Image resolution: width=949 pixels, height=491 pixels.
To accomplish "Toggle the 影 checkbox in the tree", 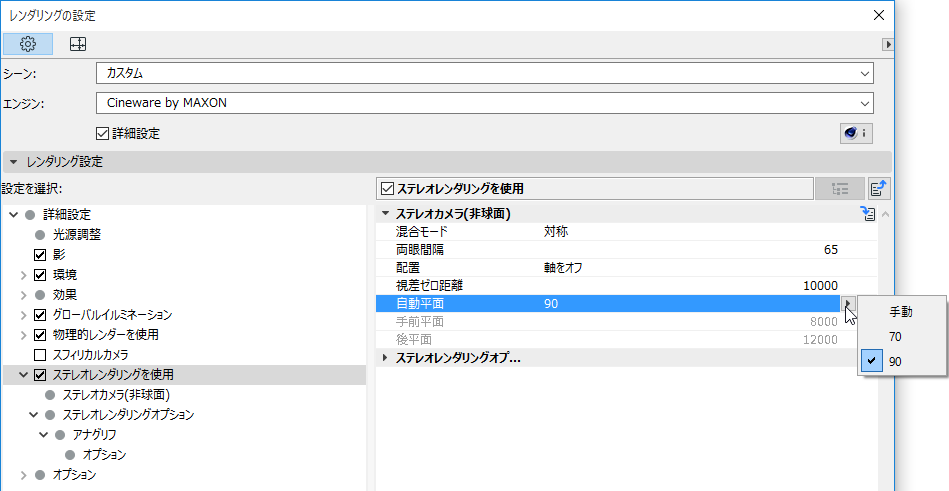I will (x=40, y=255).
